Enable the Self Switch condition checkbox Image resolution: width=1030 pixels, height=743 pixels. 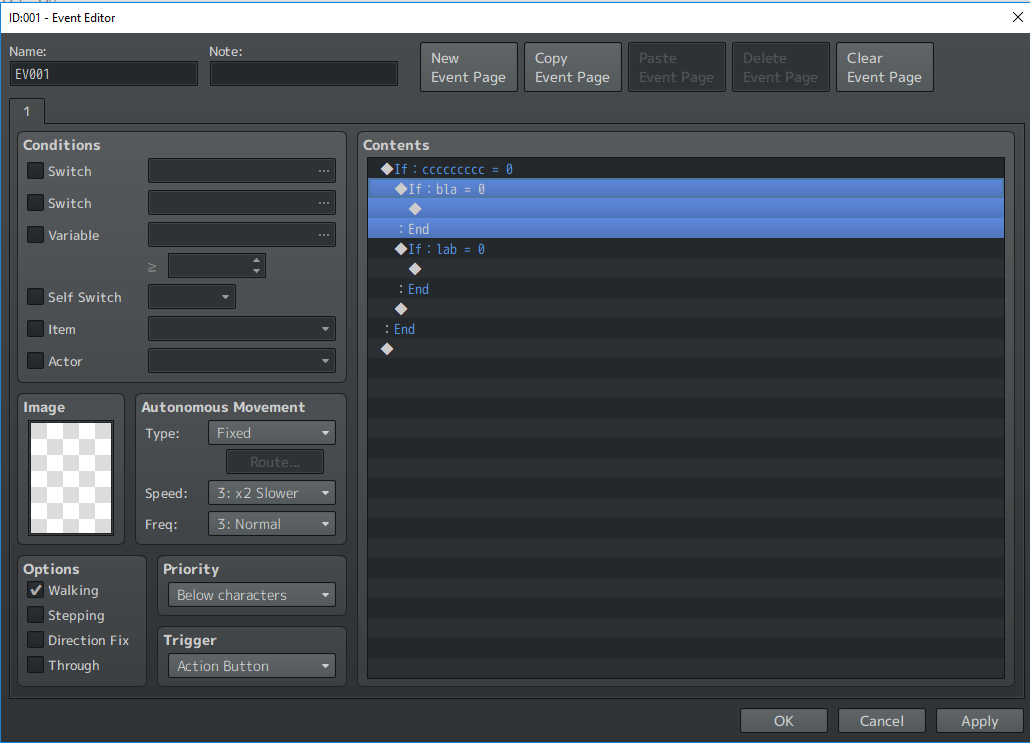point(35,297)
